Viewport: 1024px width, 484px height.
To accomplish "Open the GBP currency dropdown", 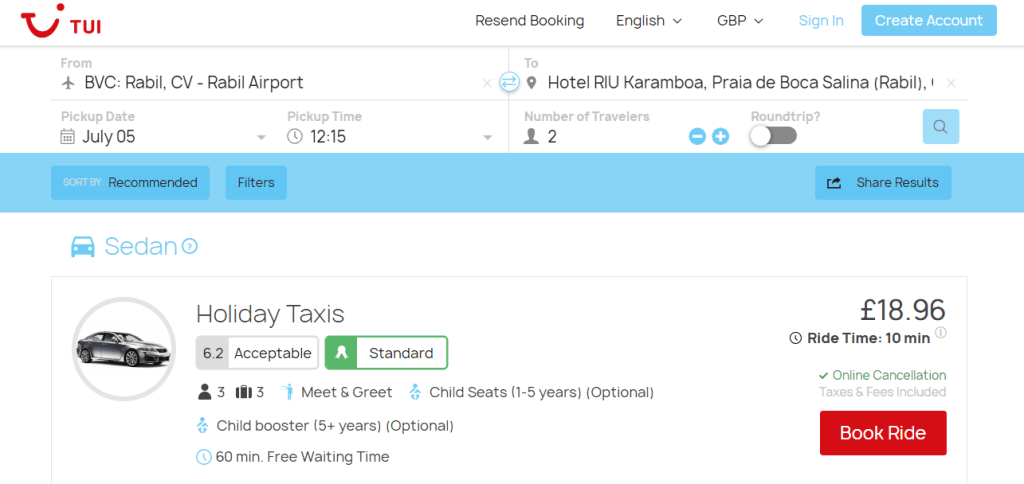I will point(740,21).
